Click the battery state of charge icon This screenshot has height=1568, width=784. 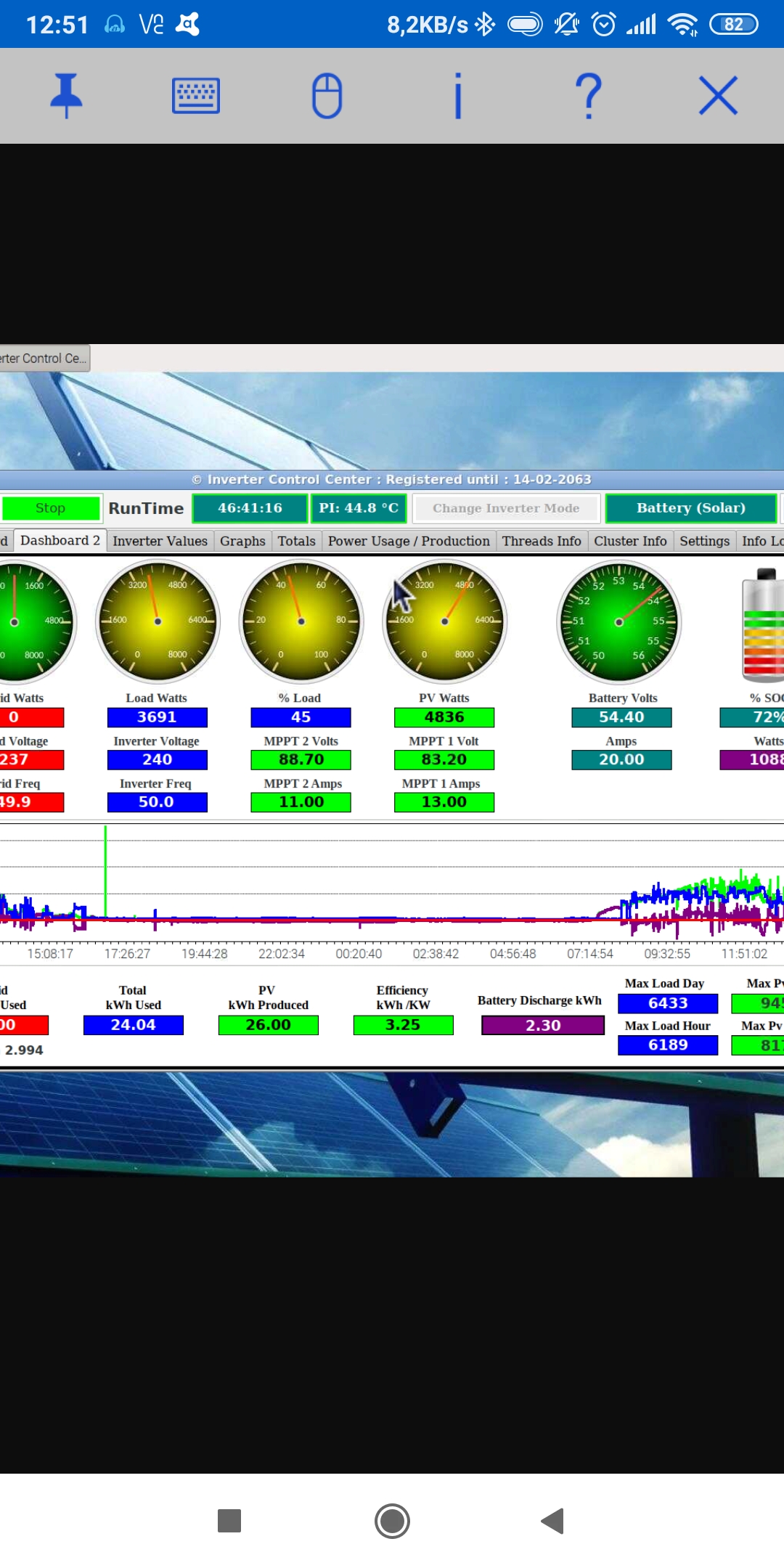pyautogui.click(x=762, y=626)
